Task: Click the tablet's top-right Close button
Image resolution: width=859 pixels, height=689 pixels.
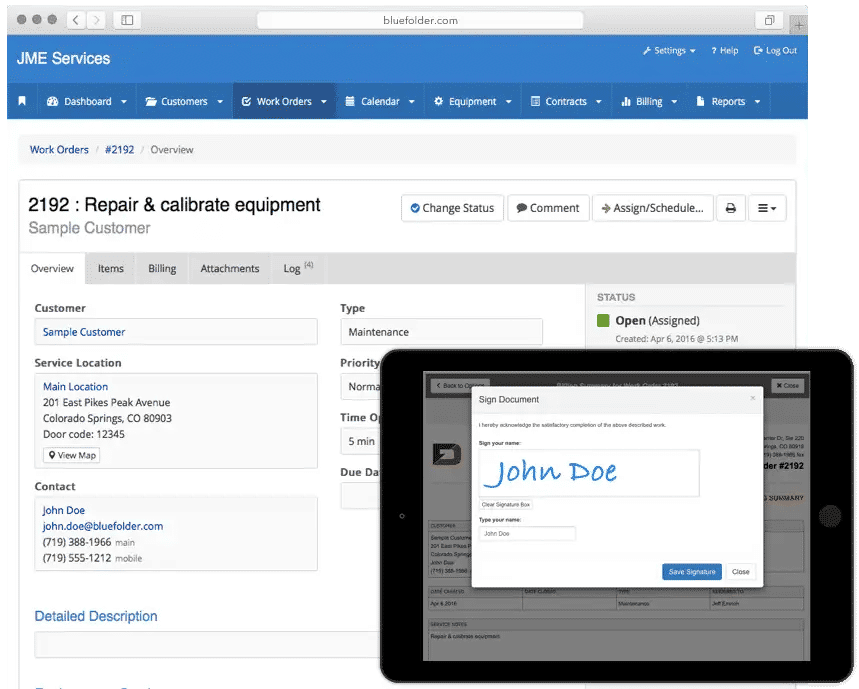Action: pyautogui.click(x=788, y=386)
